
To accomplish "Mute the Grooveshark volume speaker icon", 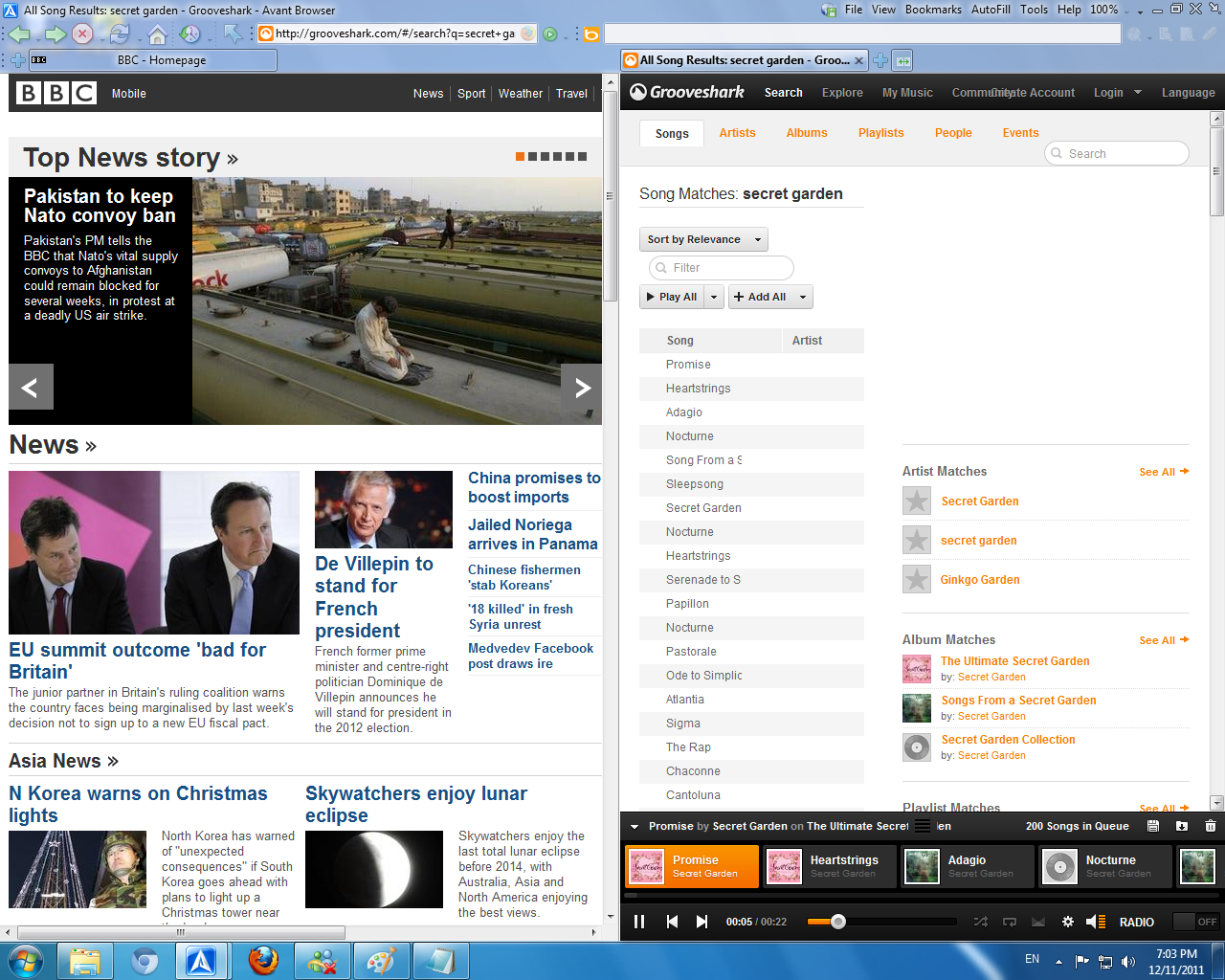I will pos(1096,922).
